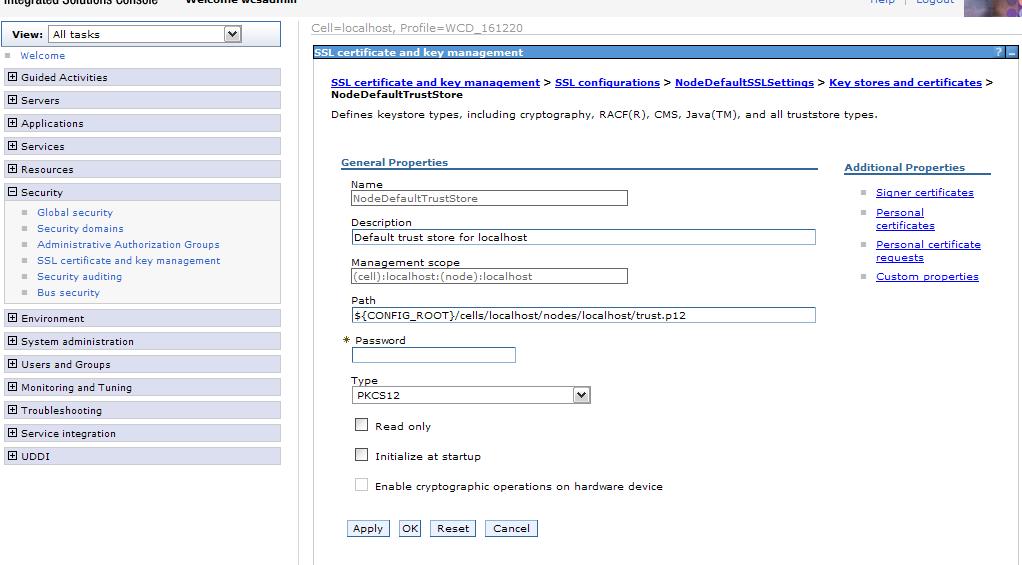This screenshot has height=565, width=1022.
Task: Click the Apply button
Action: (368, 529)
